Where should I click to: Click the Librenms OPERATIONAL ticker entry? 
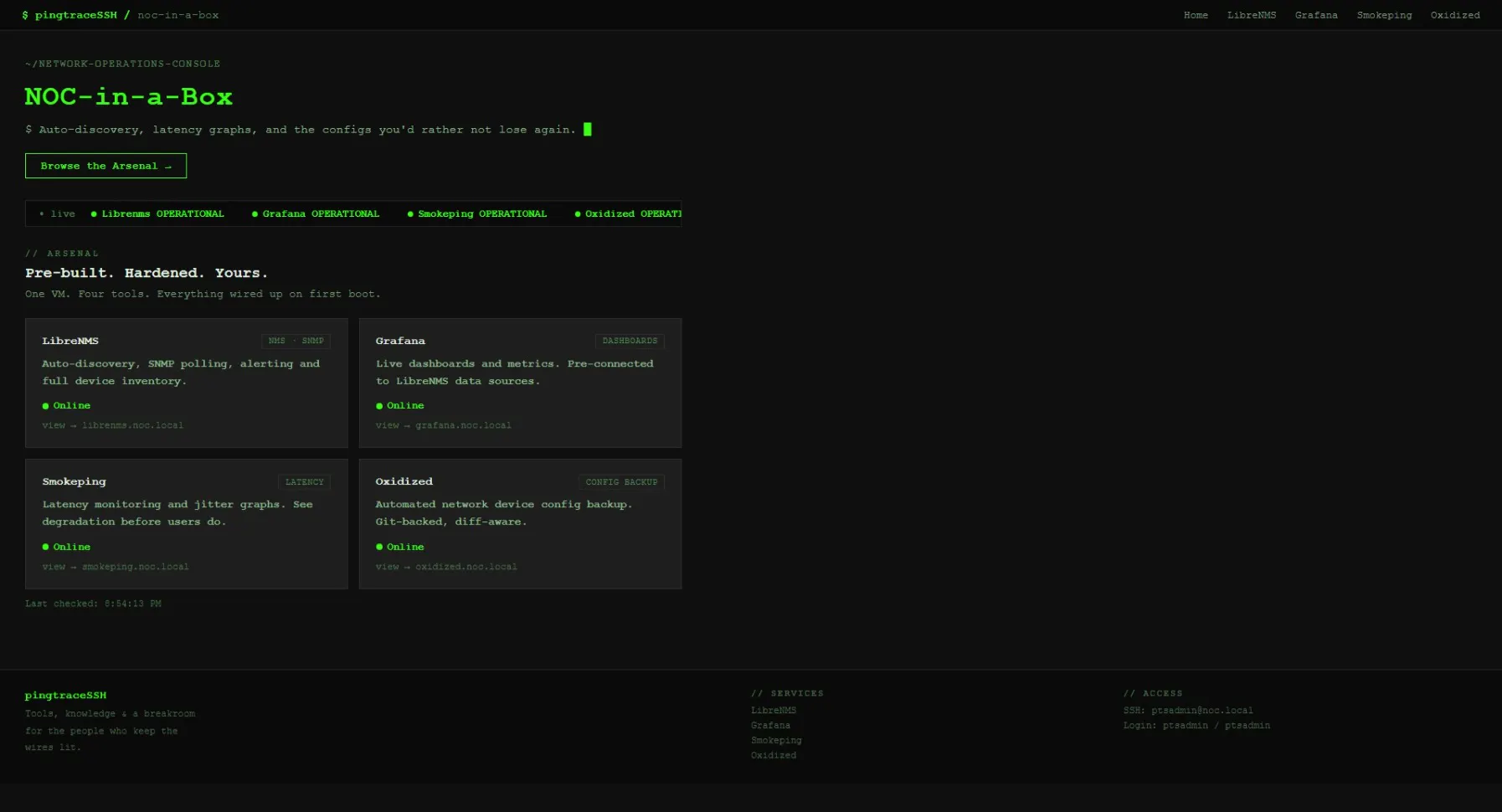coord(157,214)
